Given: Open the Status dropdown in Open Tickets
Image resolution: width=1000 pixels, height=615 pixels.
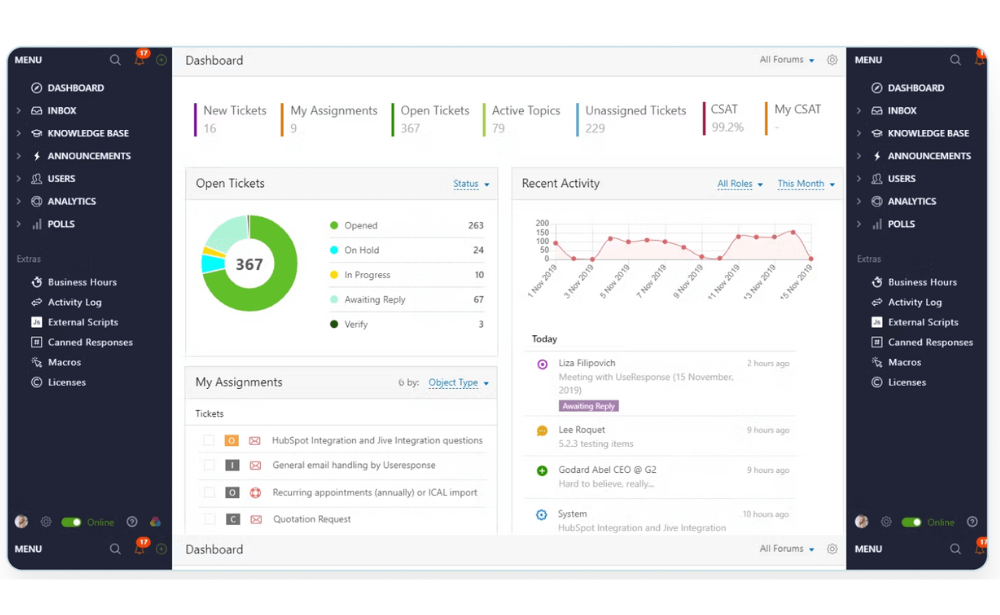Looking at the screenshot, I should (471, 184).
